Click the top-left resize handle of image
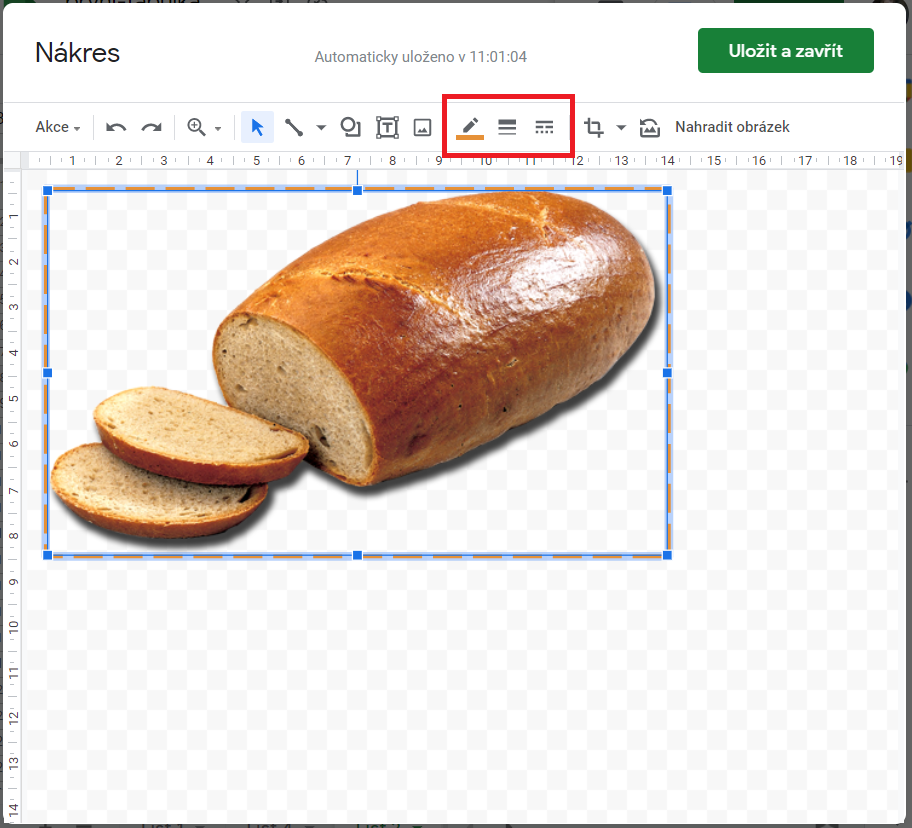Image resolution: width=912 pixels, height=828 pixels. (48, 190)
